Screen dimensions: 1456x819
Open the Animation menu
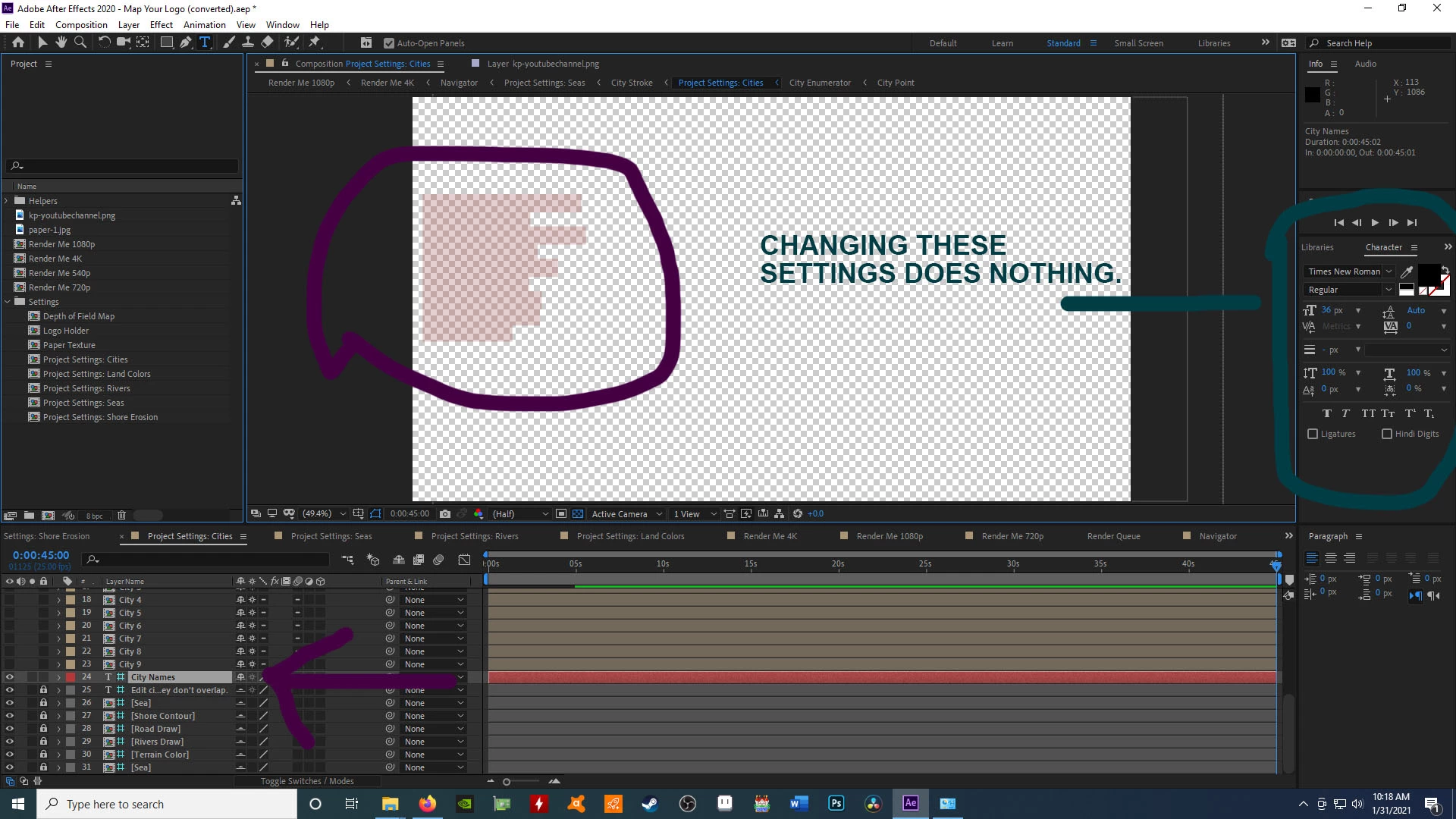204,24
